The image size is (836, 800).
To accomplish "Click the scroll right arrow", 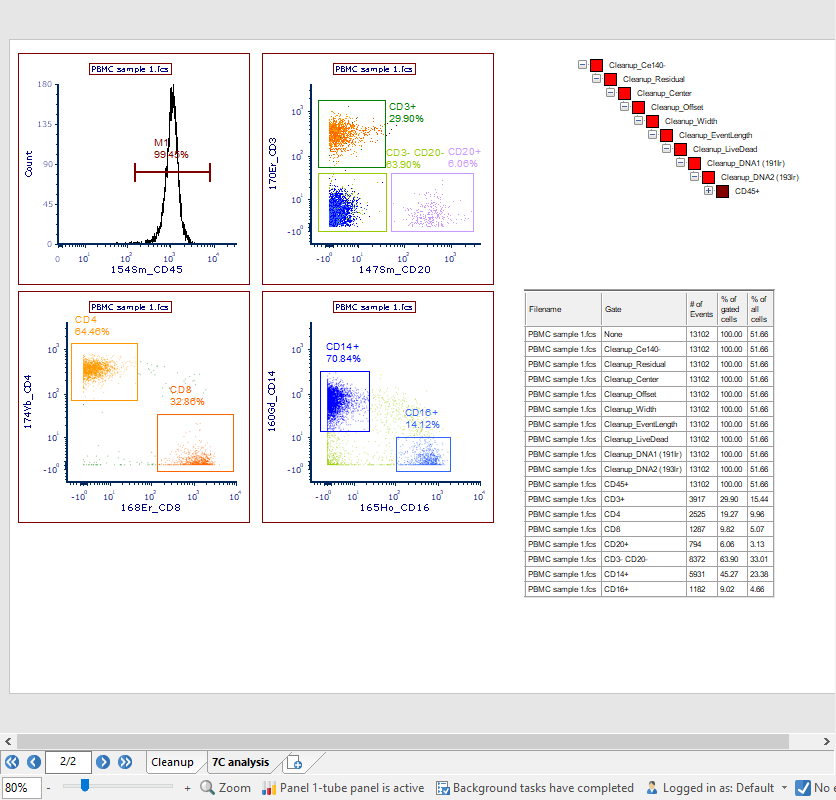I will pyautogui.click(x=826, y=741).
